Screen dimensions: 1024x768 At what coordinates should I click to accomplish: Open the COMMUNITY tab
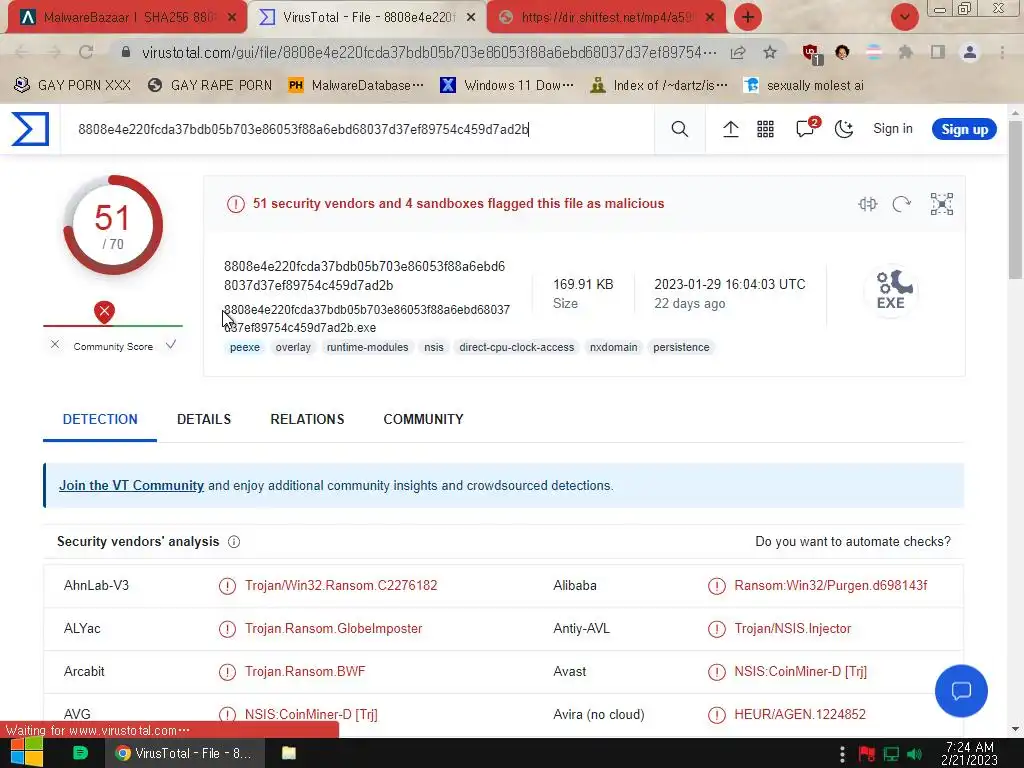coord(423,419)
